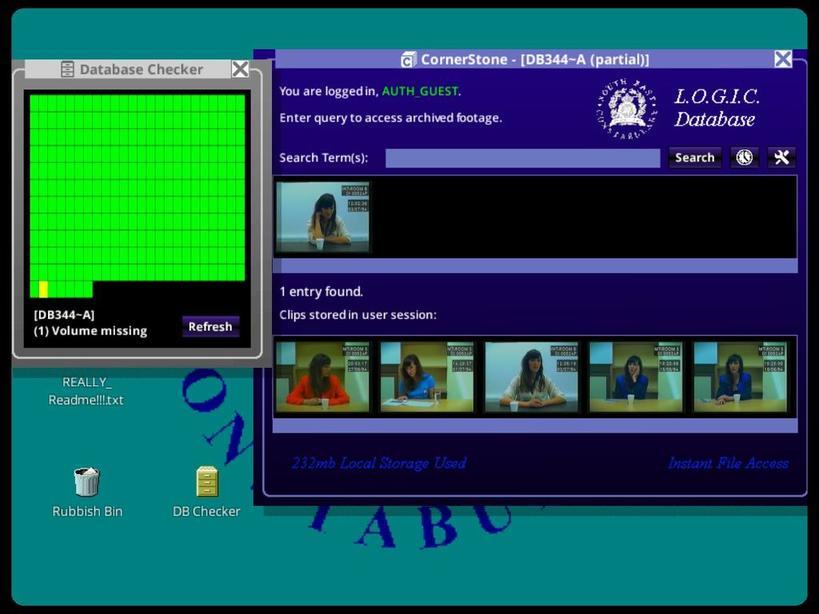
Task: Open the REALLY_Readme!!!.txt desktop file
Action: [x=86, y=391]
